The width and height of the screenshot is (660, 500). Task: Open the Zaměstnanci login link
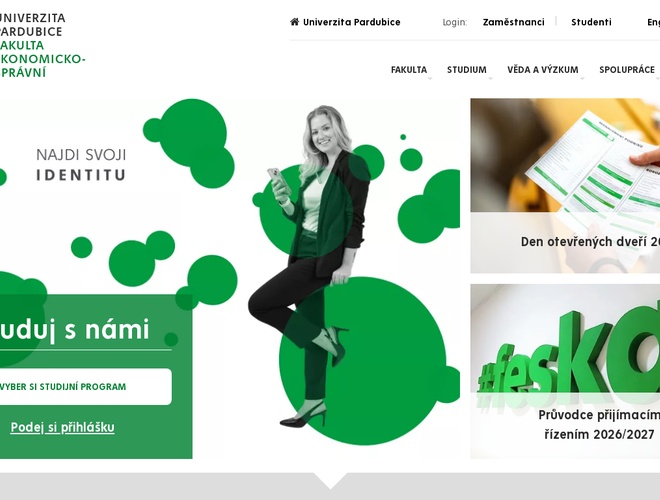(x=514, y=22)
